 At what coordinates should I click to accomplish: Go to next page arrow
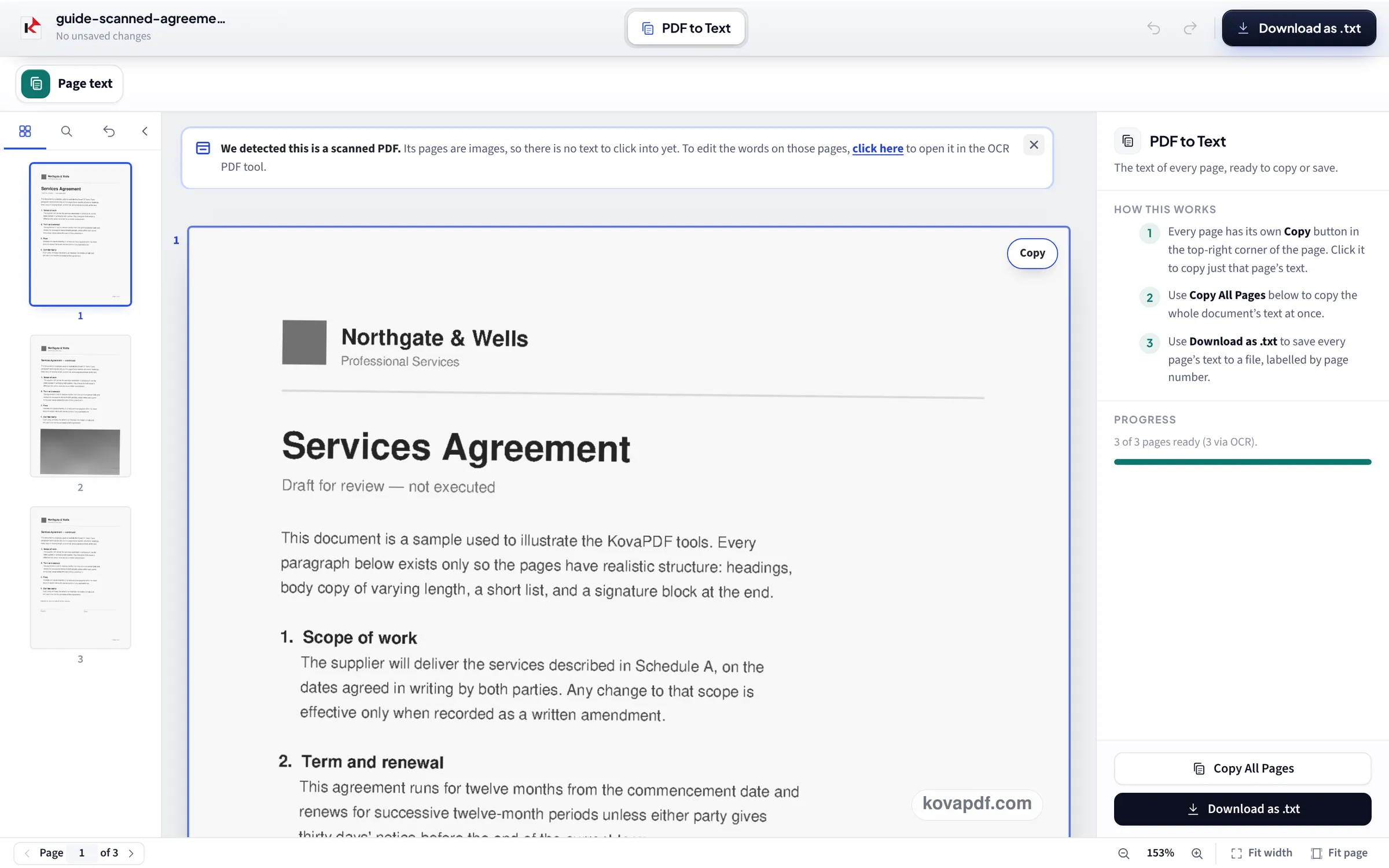131,853
